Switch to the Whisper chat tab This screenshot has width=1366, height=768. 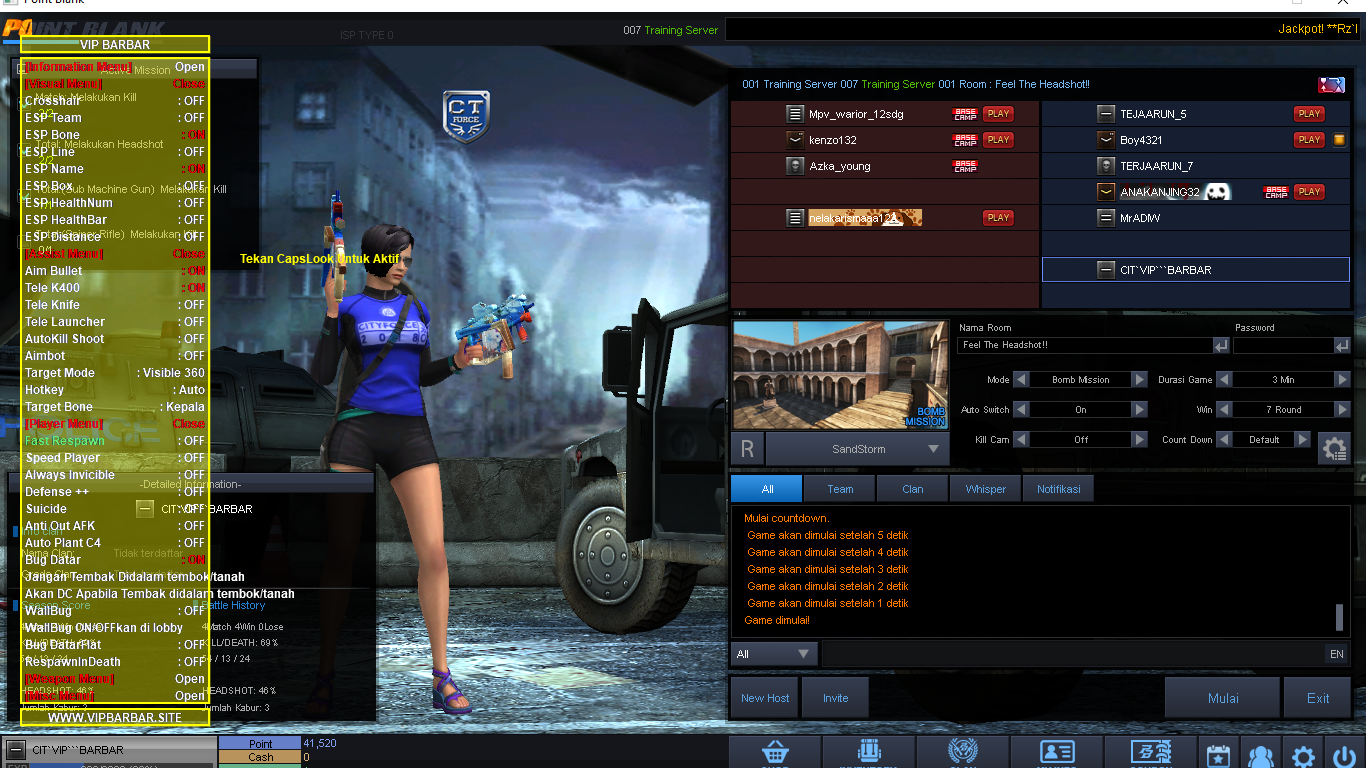pos(986,489)
